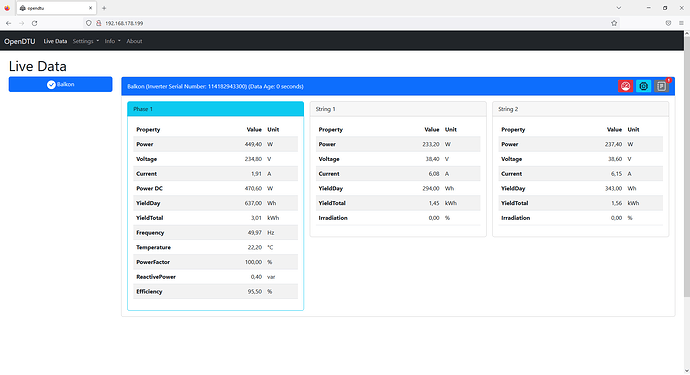Click the ReactivePower property label
The height and width of the screenshot is (375, 690).
[x=156, y=277]
